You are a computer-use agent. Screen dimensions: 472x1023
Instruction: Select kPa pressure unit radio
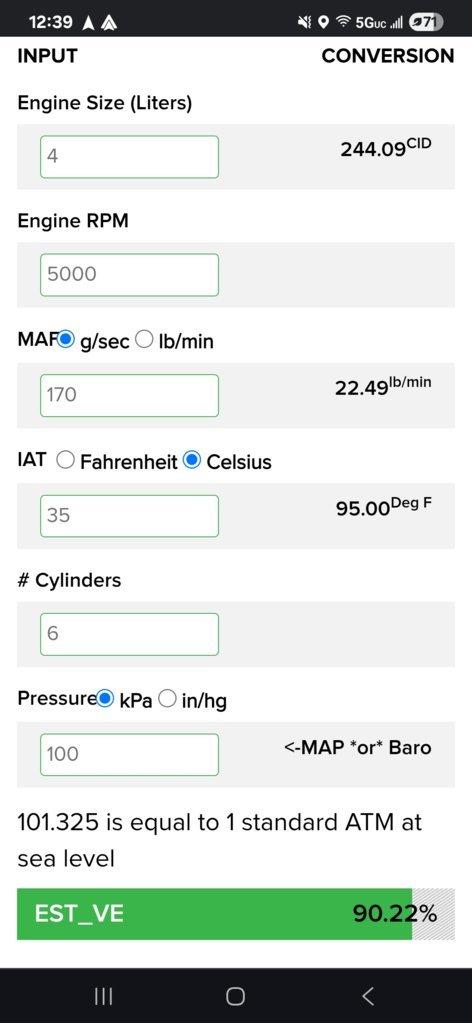point(106,699)
